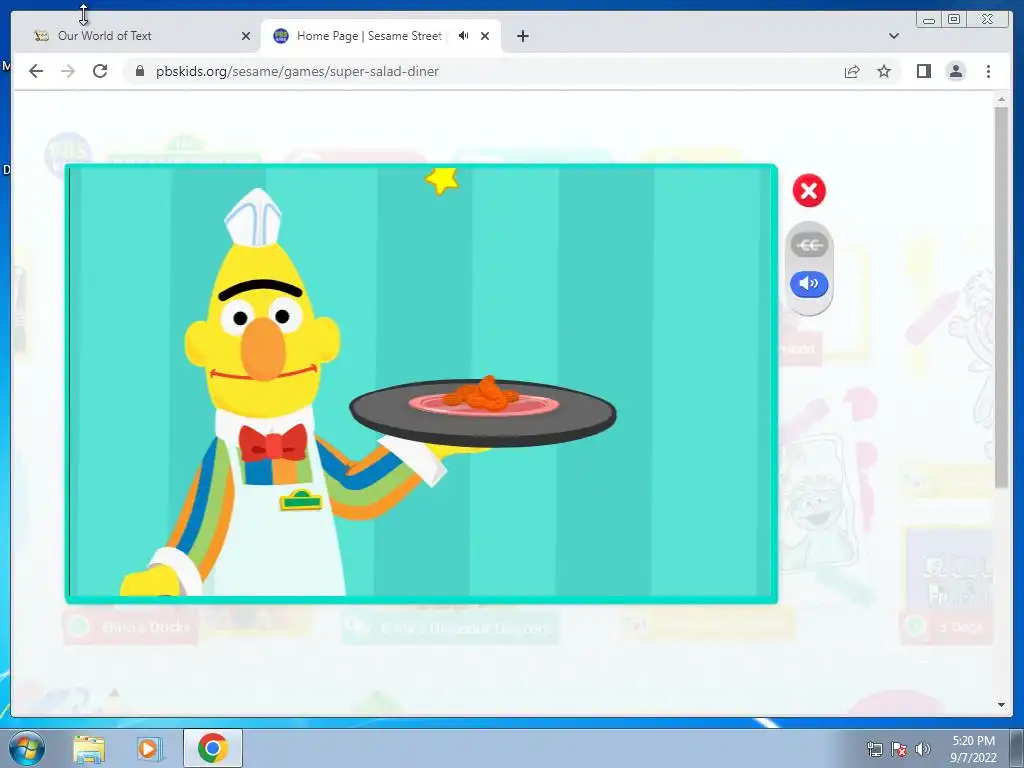The height and width of the screenshot is (768, 1024).
Task: Open system volume tray icon
Action: point(923,749)
